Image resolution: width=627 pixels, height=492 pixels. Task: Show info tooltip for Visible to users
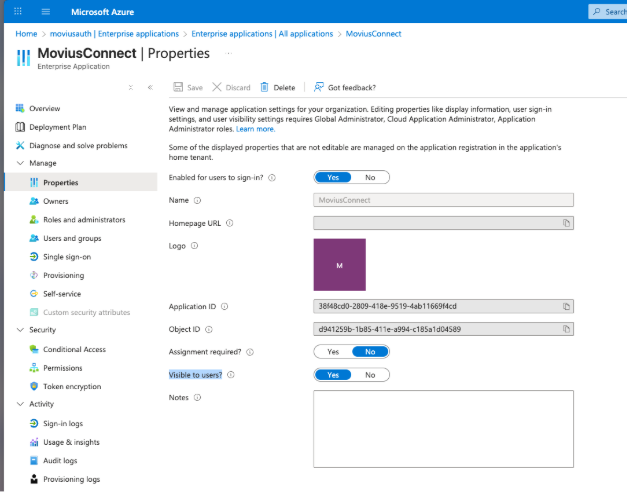[231, 375]
